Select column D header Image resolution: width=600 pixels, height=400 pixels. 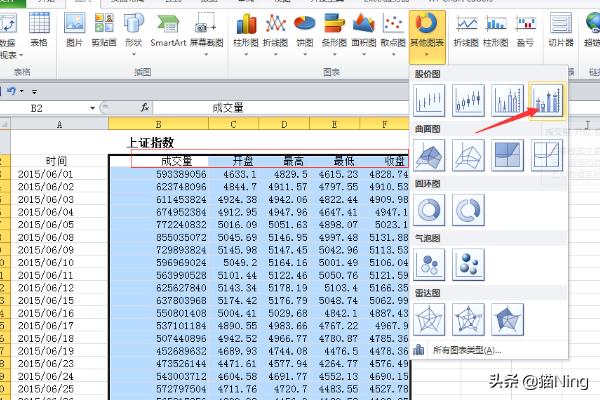pos(284,124)
